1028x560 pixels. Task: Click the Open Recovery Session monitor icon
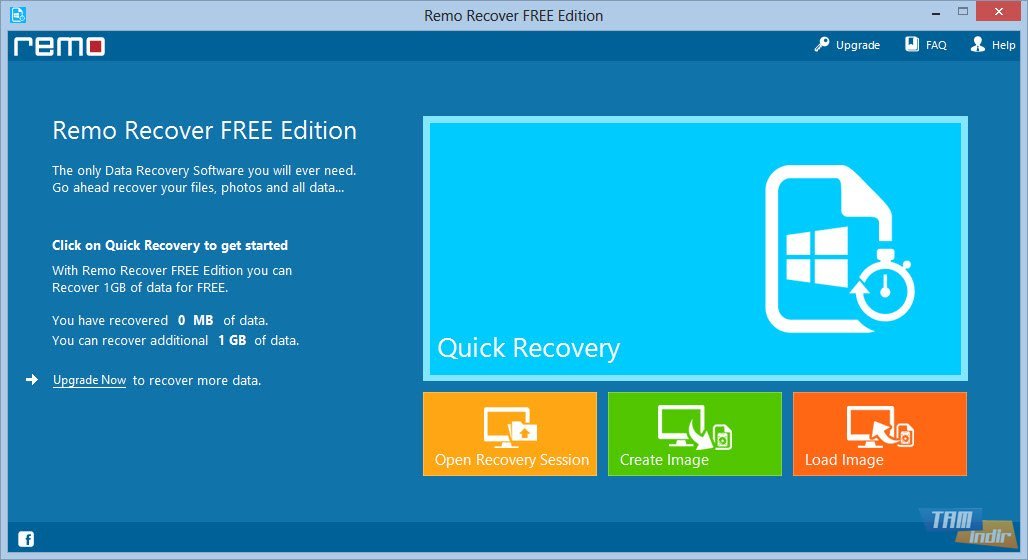point(510,427)
